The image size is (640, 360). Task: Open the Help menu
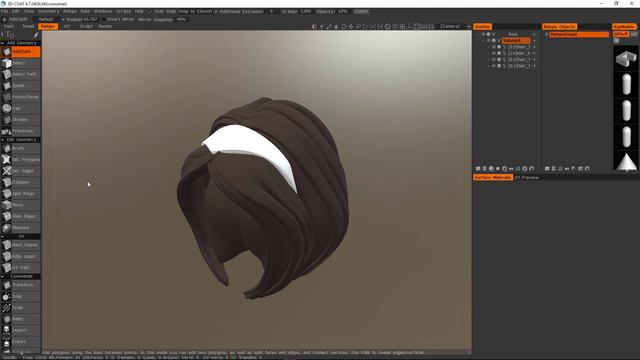[x=139, y=11]
